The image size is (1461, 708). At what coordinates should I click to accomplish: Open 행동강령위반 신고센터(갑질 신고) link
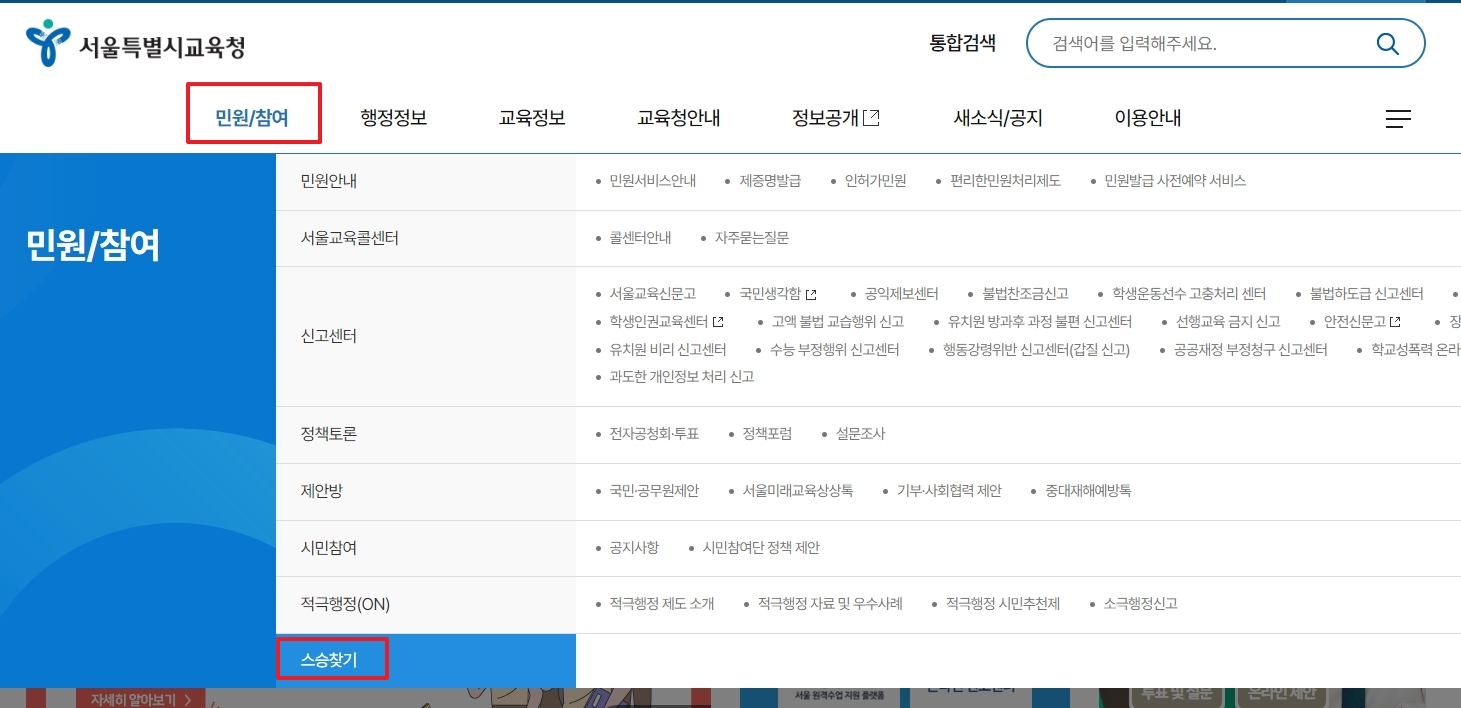pos(1036,350)
